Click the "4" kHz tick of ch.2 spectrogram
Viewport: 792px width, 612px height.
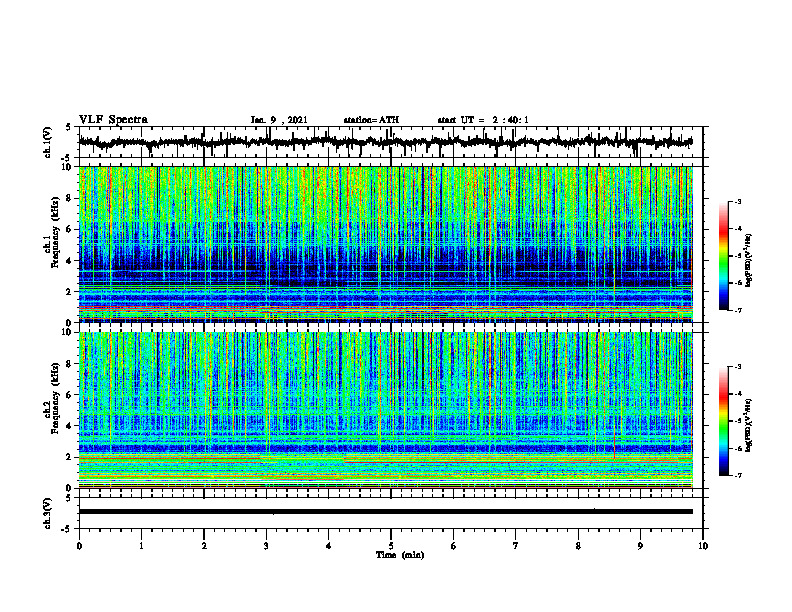(x=70, y=426)
